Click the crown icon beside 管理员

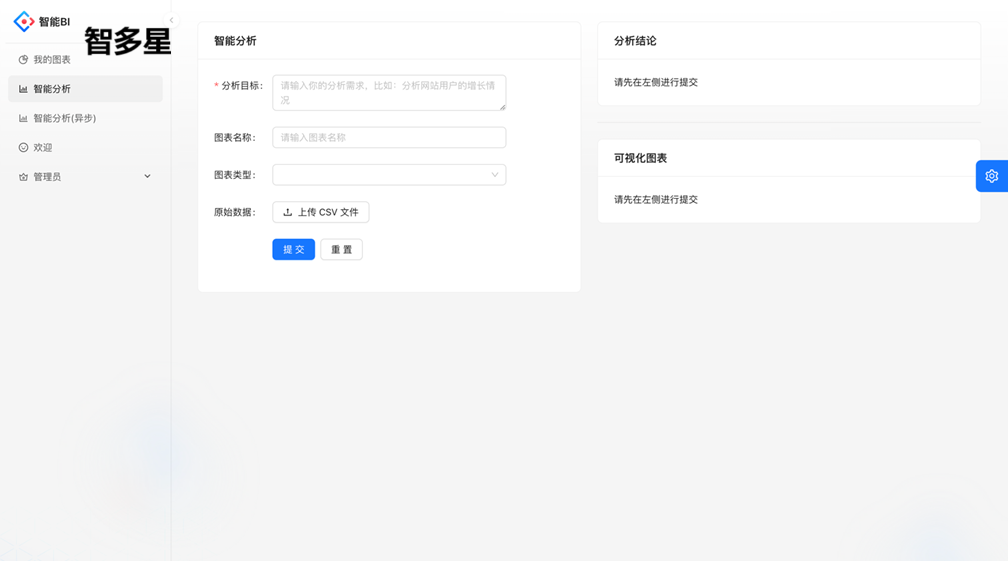[x=23, y=177]
